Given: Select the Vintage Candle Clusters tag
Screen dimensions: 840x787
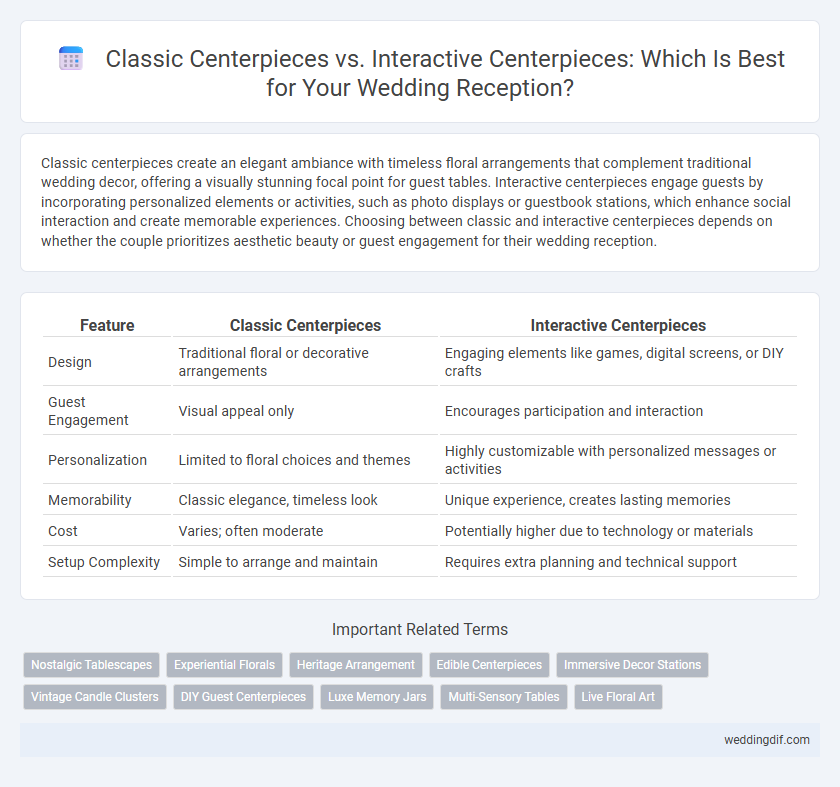Looking at the screenshot, I should click(x=95, y=697).
